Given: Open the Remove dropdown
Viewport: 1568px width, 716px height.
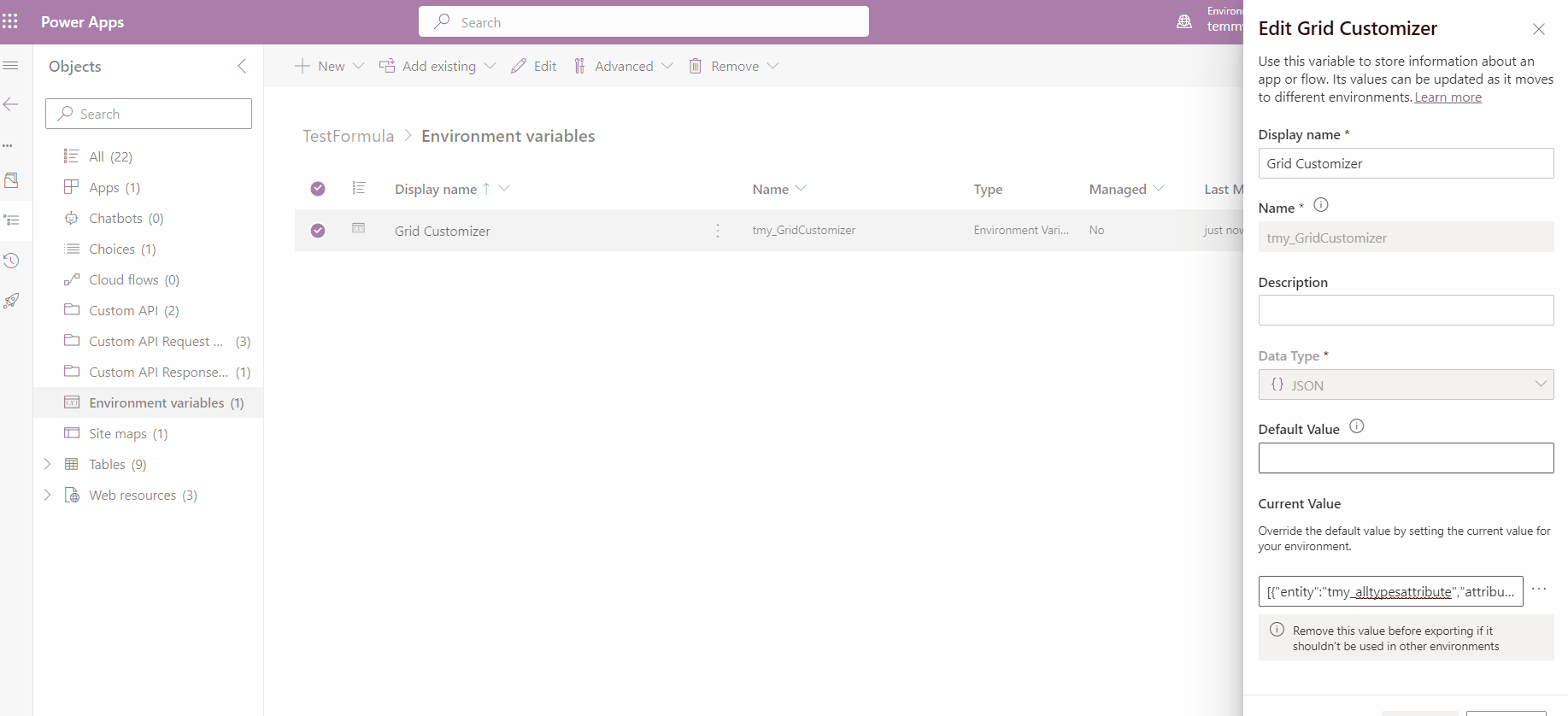Looking at the screenshot, I should coord(733,66).
